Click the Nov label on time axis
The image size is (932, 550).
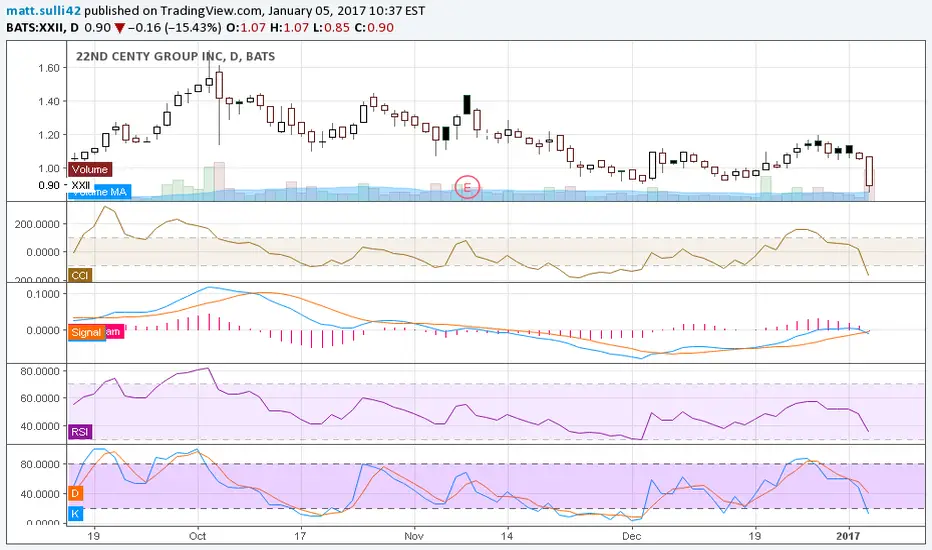(x=414, y=536)
